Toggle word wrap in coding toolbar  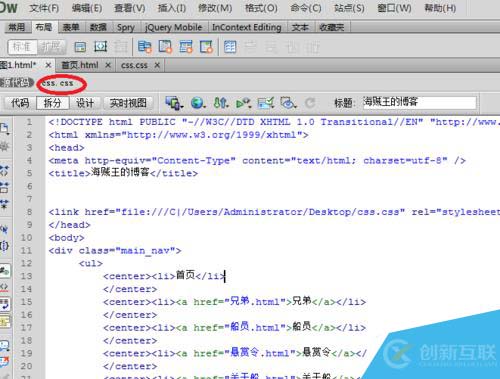(x=5, y=304)
